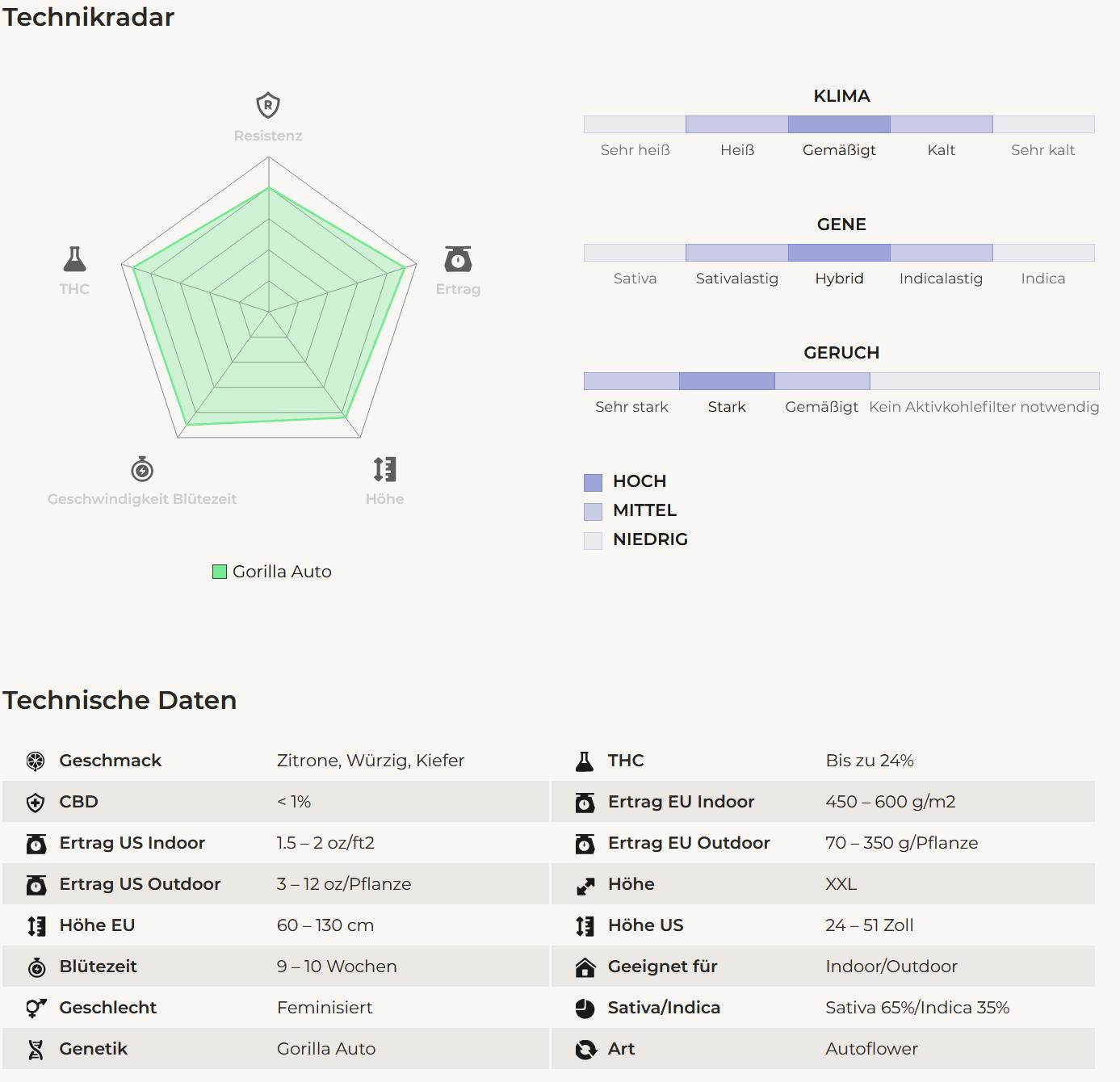This screenshot has height=1082, width=1120.
Task: Click the Blütezeit stopwatch icon on radar
Action: click(142, 469)
